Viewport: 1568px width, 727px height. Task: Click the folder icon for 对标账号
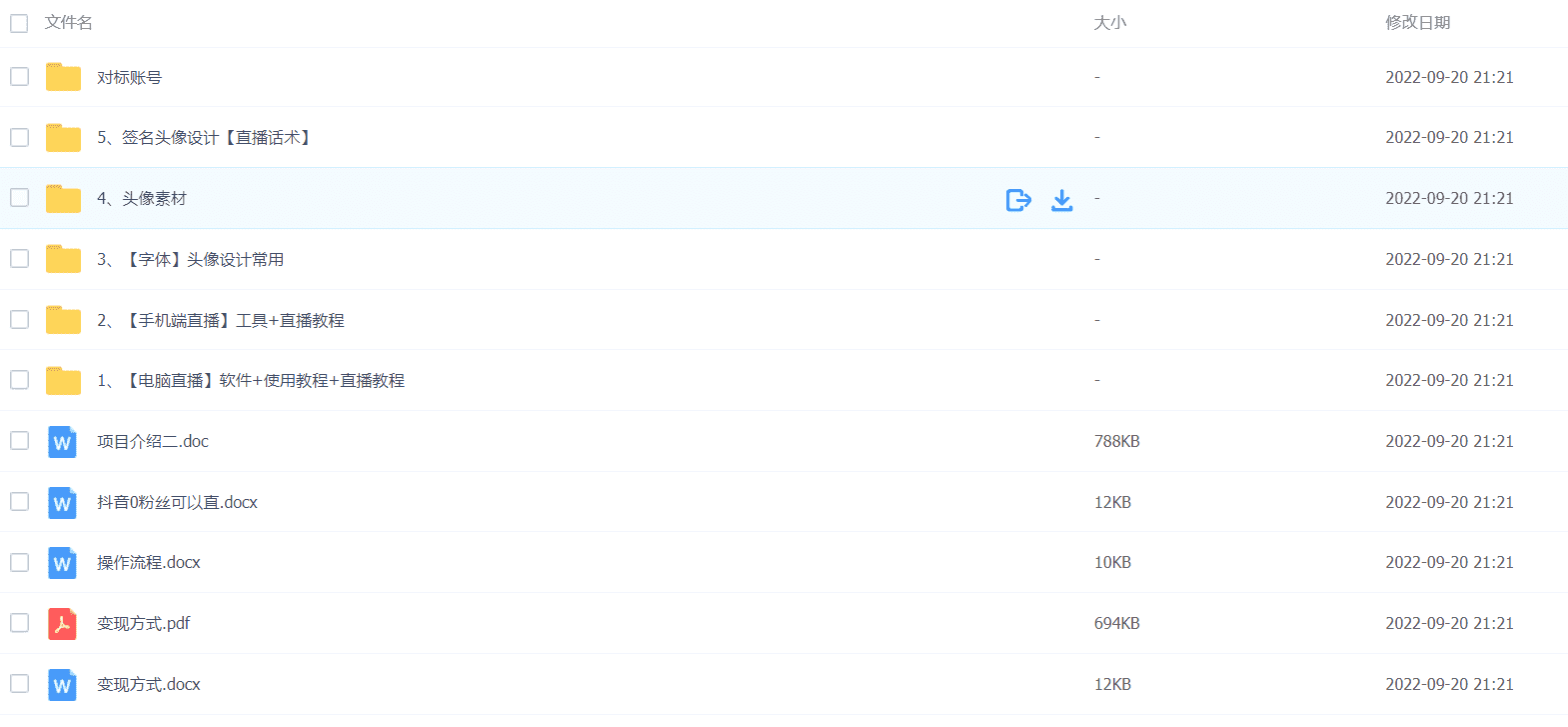pyautogui.click(x=63, y=77)
